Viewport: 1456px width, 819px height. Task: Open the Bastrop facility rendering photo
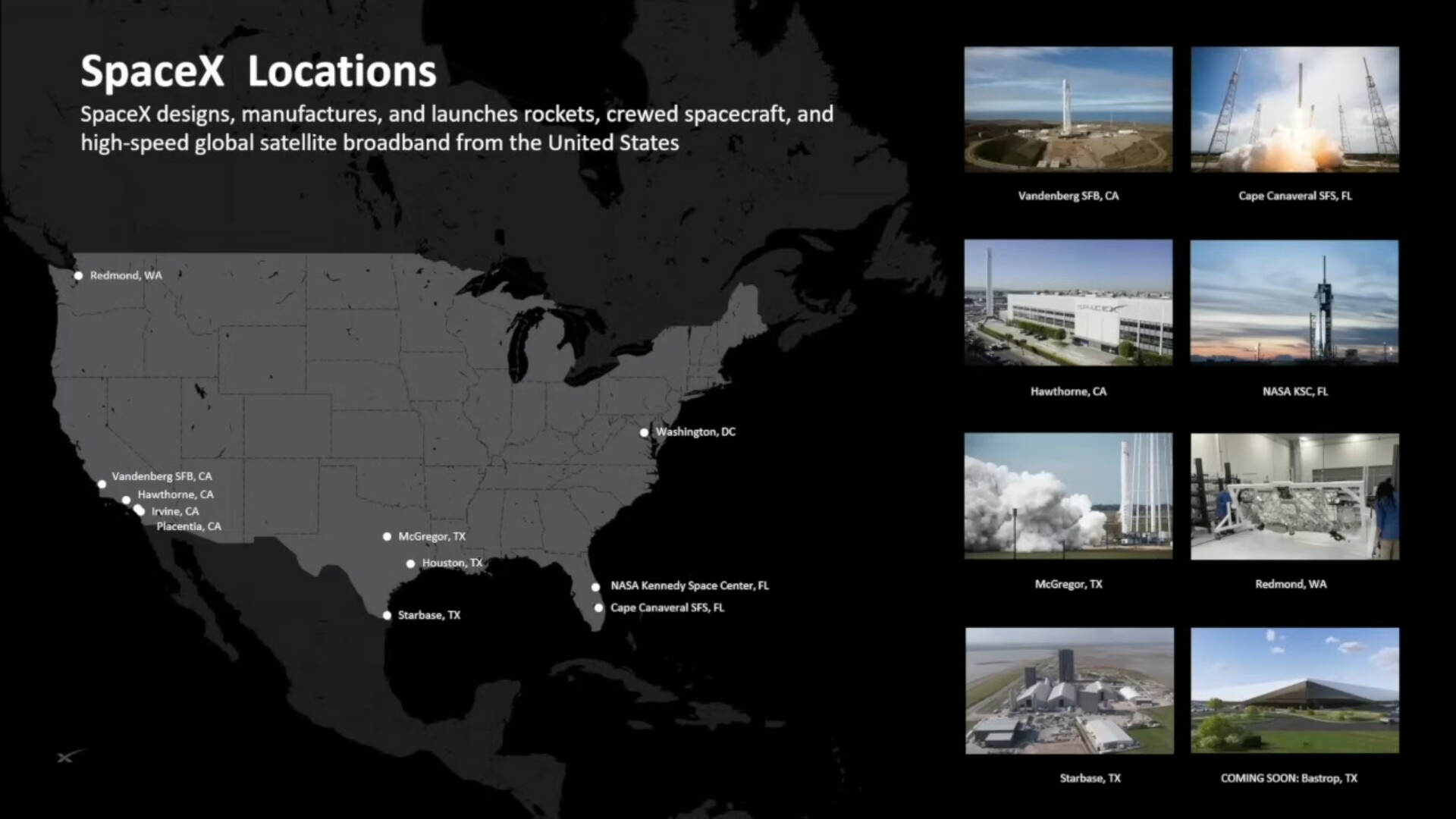coord(1294,690)
